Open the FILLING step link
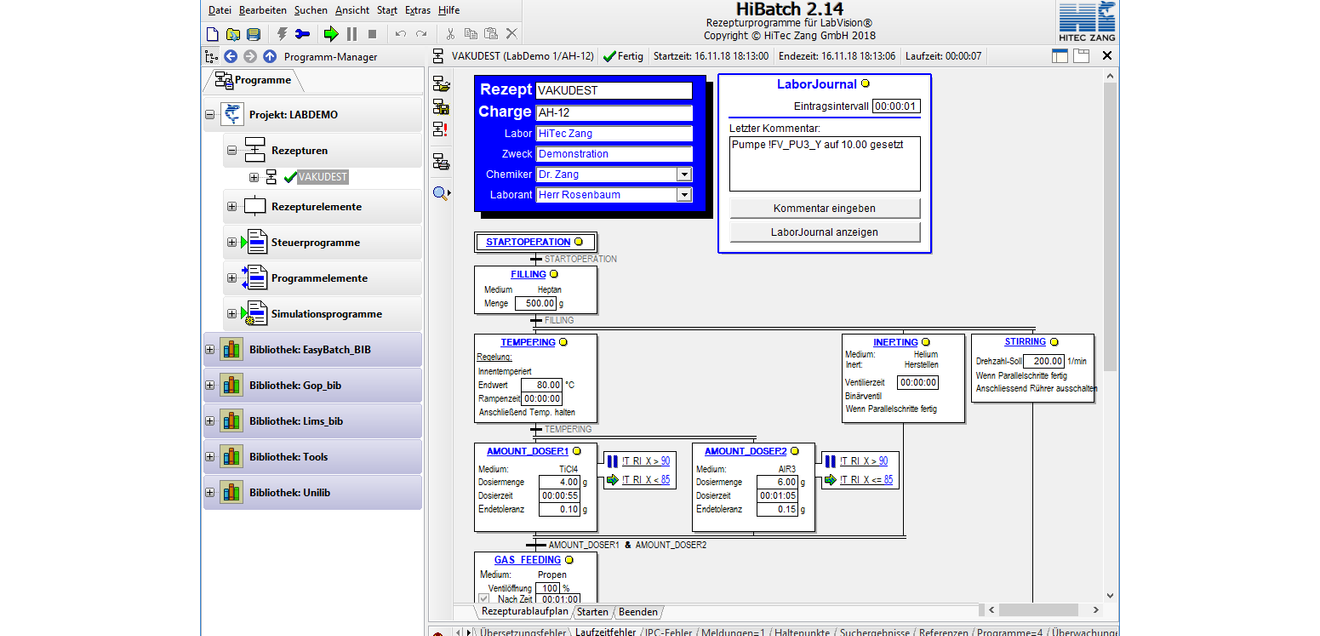Viewport: 1320px width, 636px height. [528, 274]
